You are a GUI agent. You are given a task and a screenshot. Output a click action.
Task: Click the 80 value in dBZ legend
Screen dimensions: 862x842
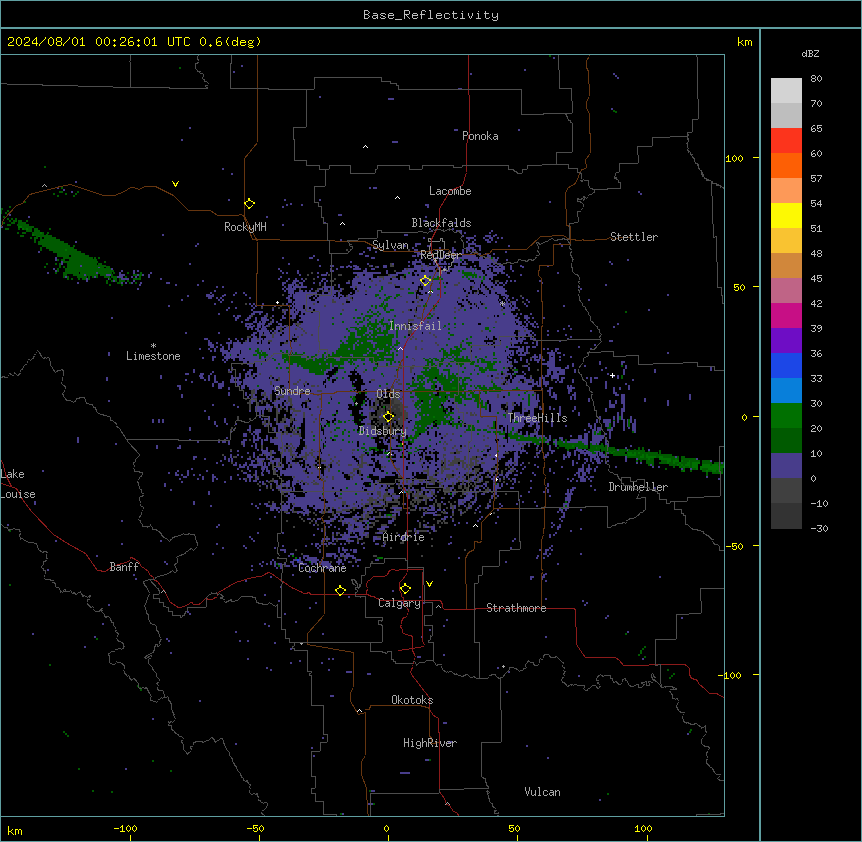[816, 79]
